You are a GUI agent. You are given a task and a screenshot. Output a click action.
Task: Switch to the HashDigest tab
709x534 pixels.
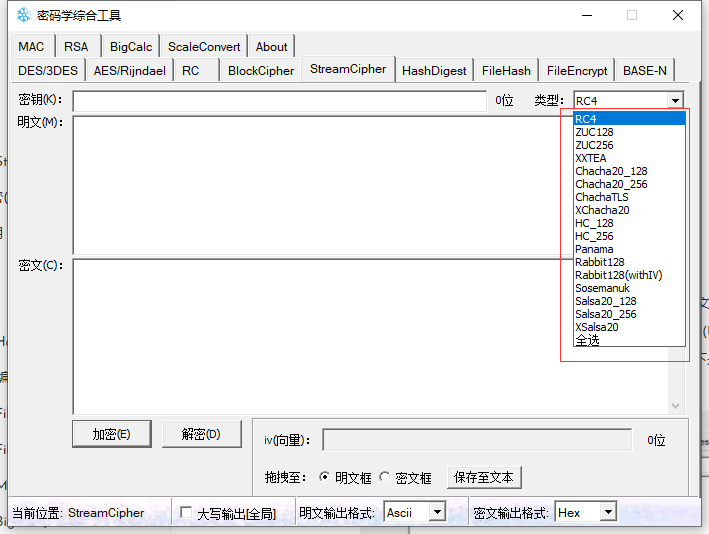434,71
